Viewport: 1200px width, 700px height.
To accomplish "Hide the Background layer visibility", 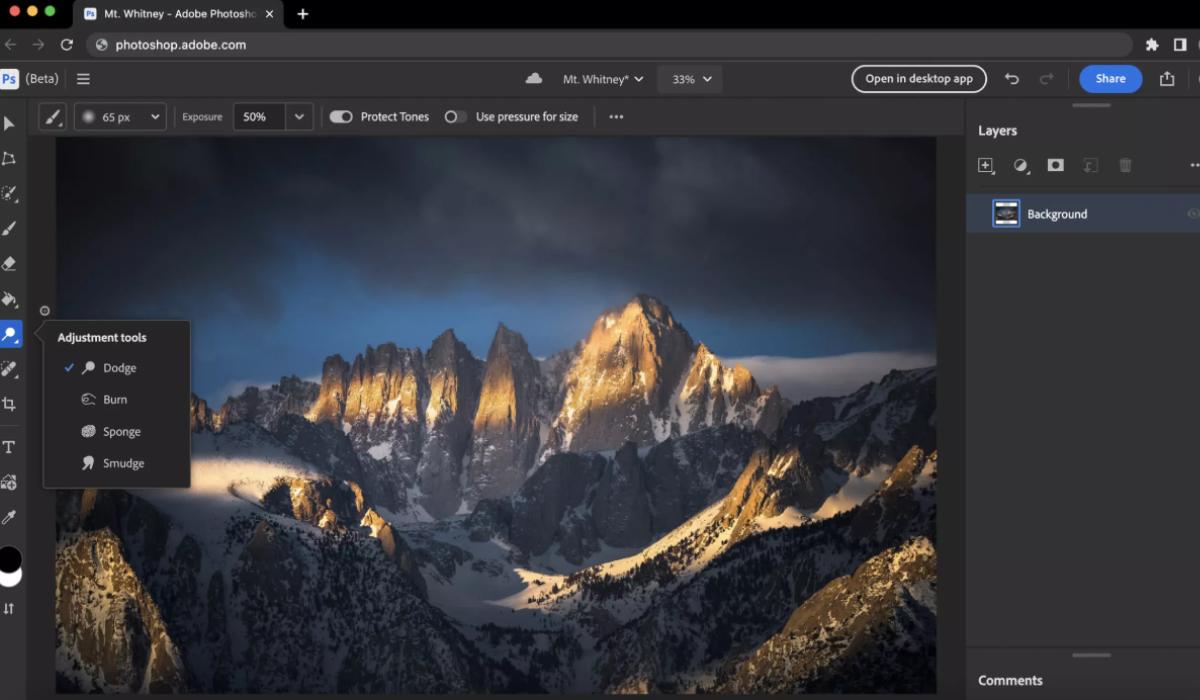I will 1192,214.
